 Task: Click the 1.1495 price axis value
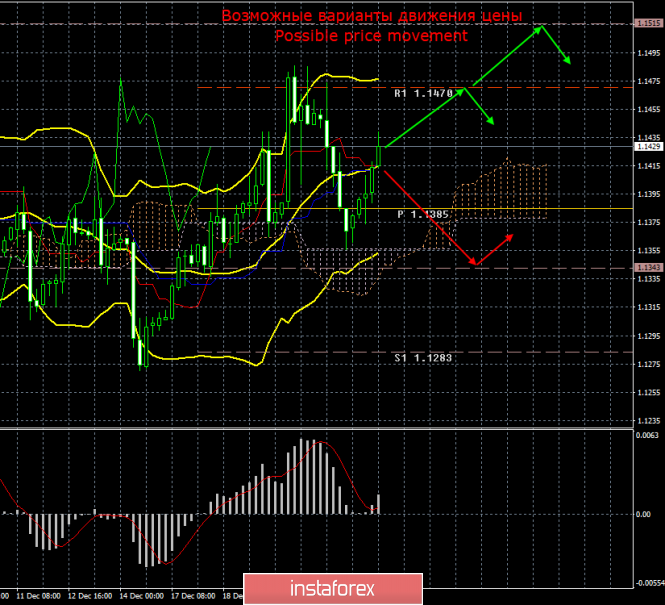click(649, 53)
